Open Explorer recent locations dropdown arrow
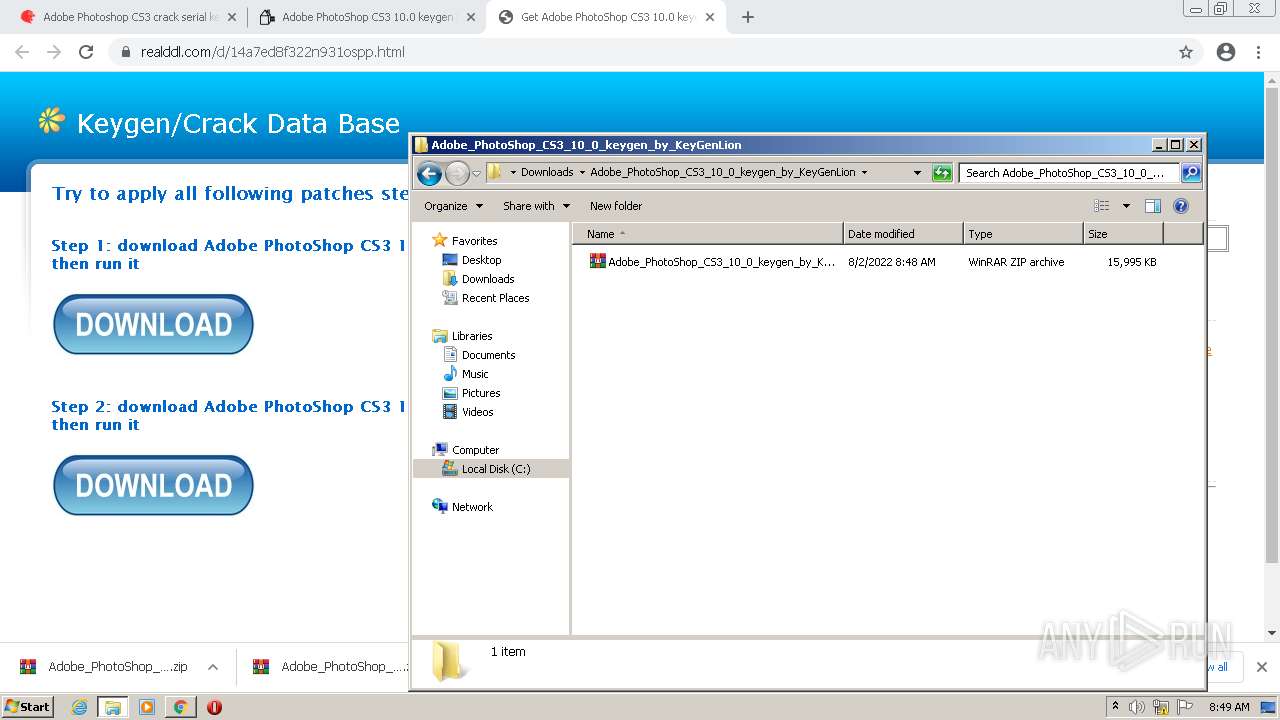 (x=476, y=173)
